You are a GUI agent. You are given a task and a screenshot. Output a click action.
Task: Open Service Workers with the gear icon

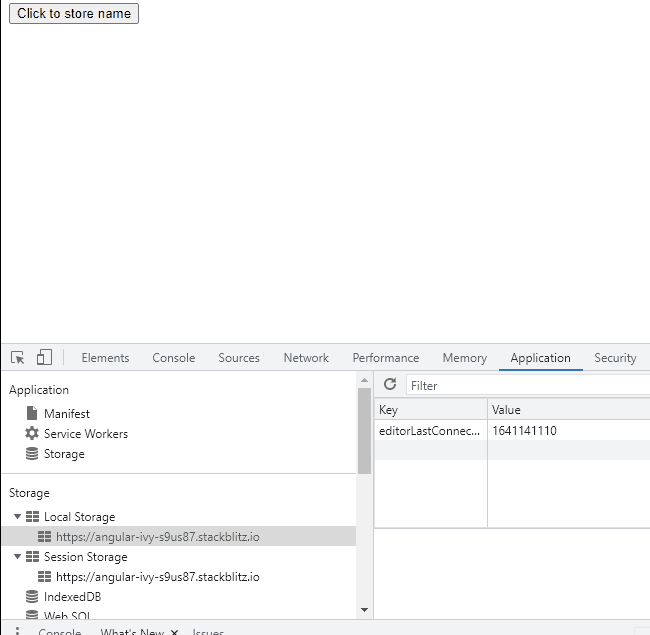pos(85,434)
